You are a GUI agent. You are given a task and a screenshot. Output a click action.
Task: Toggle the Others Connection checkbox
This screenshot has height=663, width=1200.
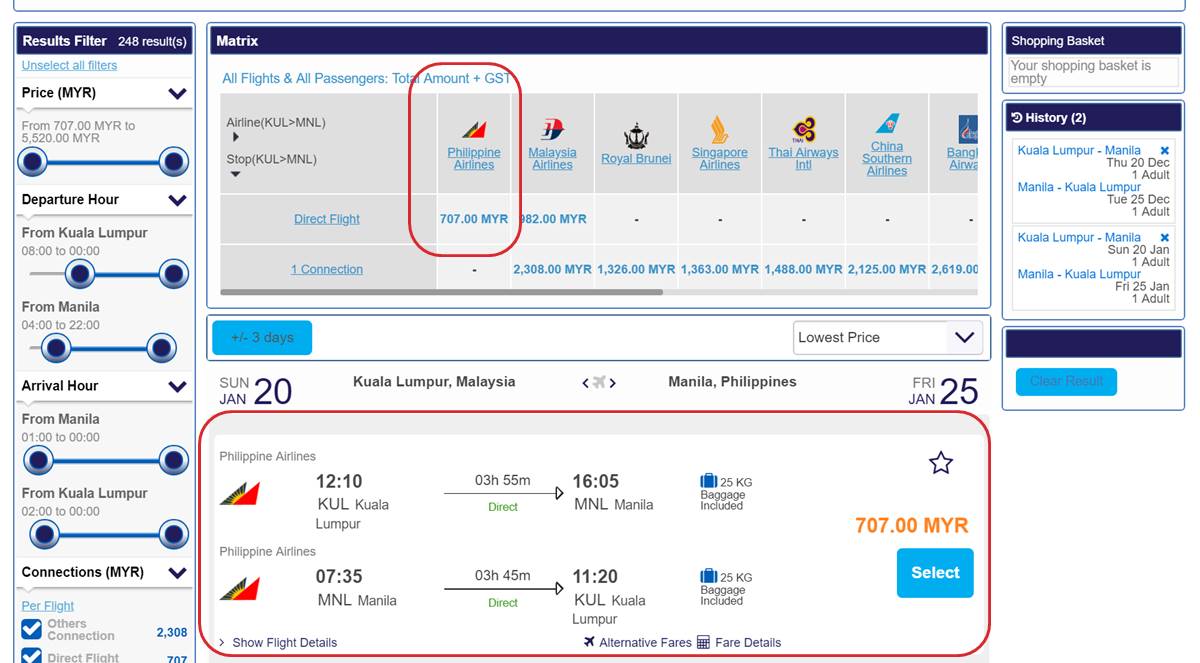(x=32, y=629)
